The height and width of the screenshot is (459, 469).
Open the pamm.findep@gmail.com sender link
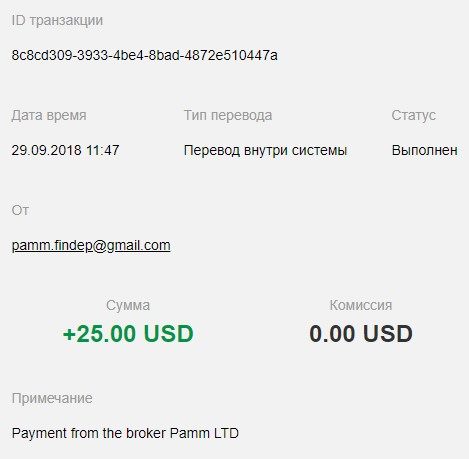pyautogui.click(x=91, y=246)
